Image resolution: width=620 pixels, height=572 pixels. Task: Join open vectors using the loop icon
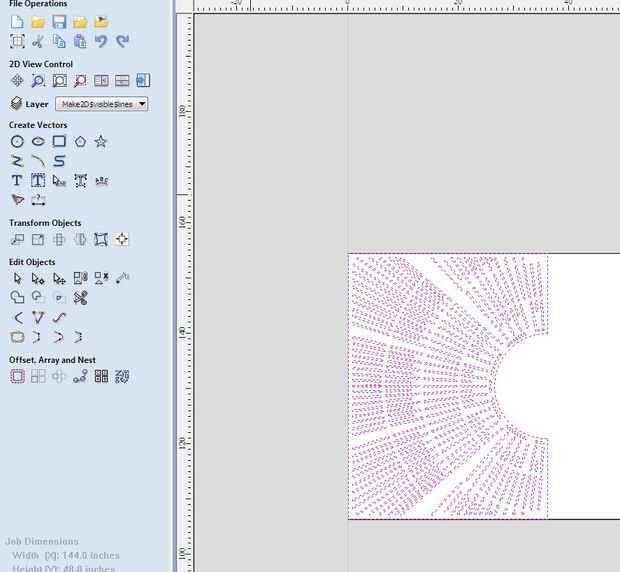tap(17, 337)
